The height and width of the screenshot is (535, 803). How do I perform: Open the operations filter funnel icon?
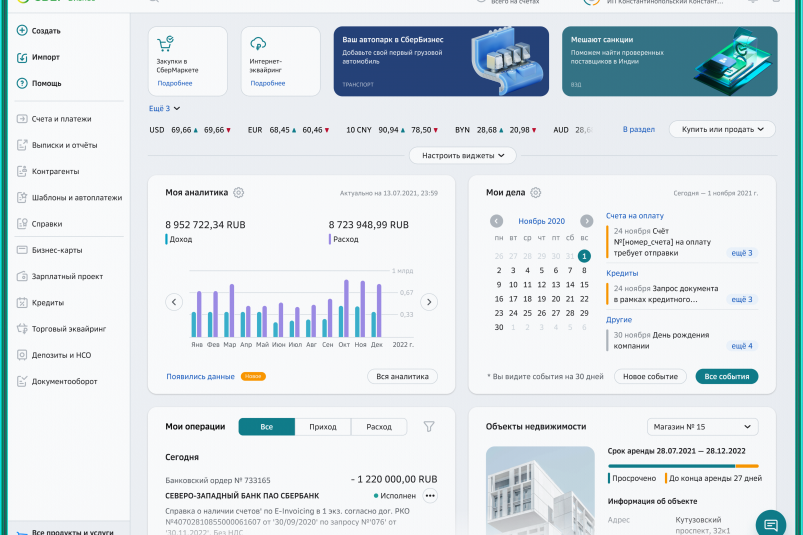point(429,427)
